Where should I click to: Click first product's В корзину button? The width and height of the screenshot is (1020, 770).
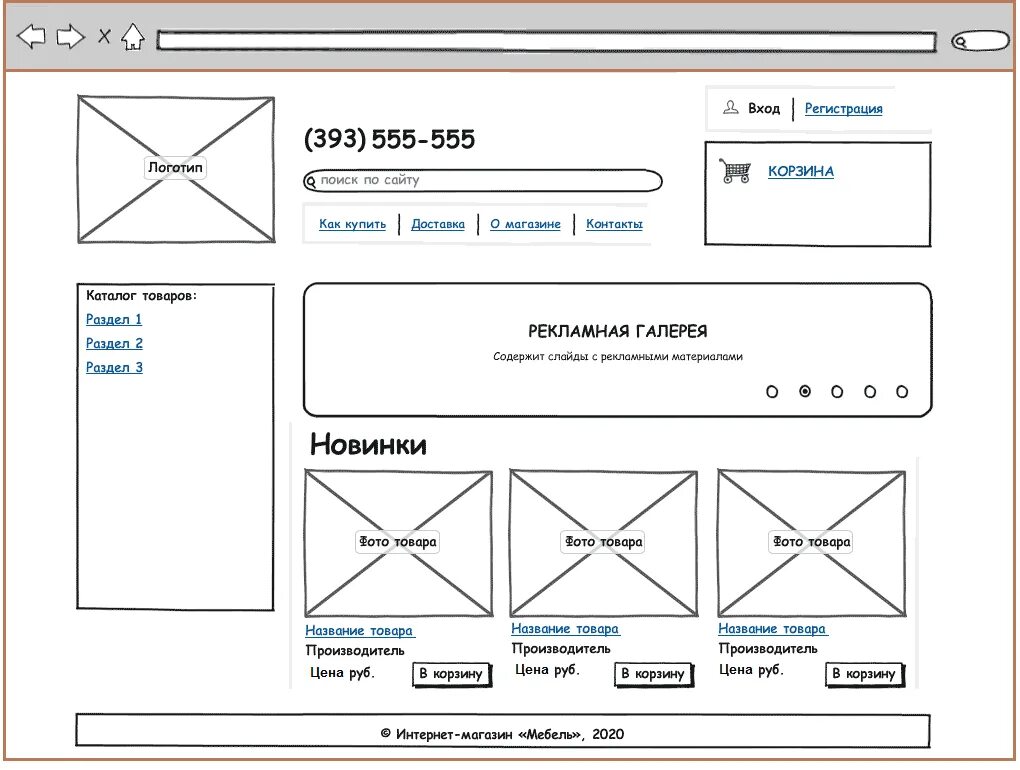point(451,674)
